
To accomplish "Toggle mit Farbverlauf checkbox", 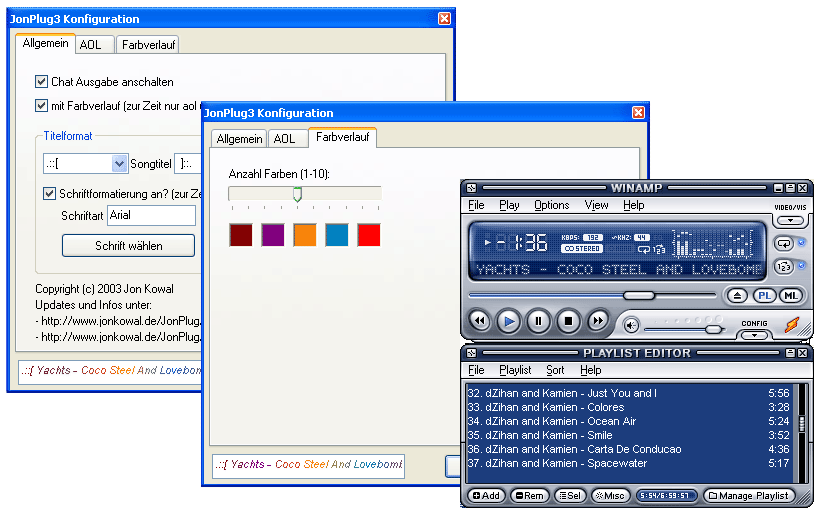I will [41, 105].
